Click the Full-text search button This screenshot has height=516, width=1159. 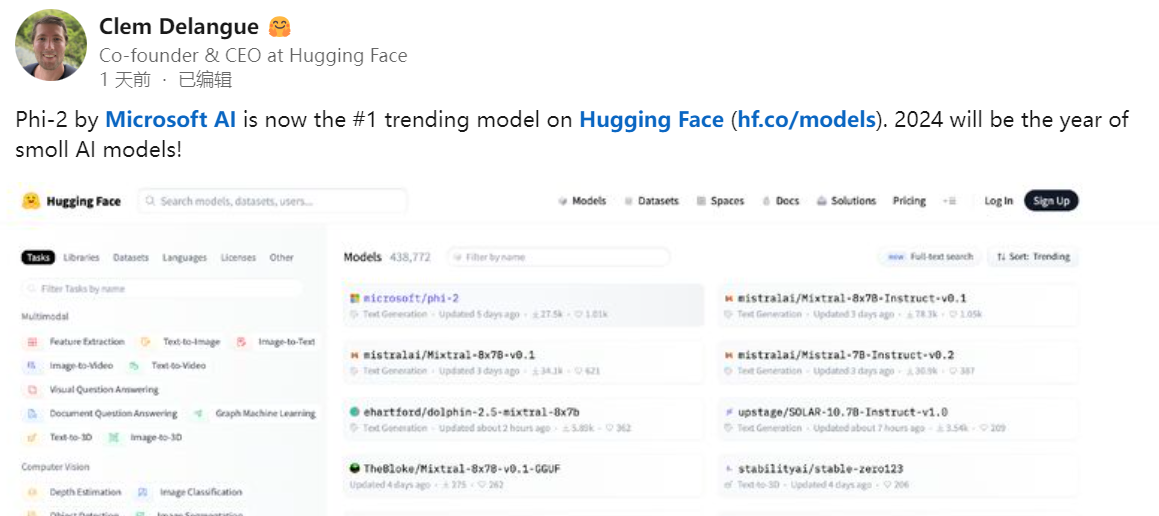coord(930,257)
